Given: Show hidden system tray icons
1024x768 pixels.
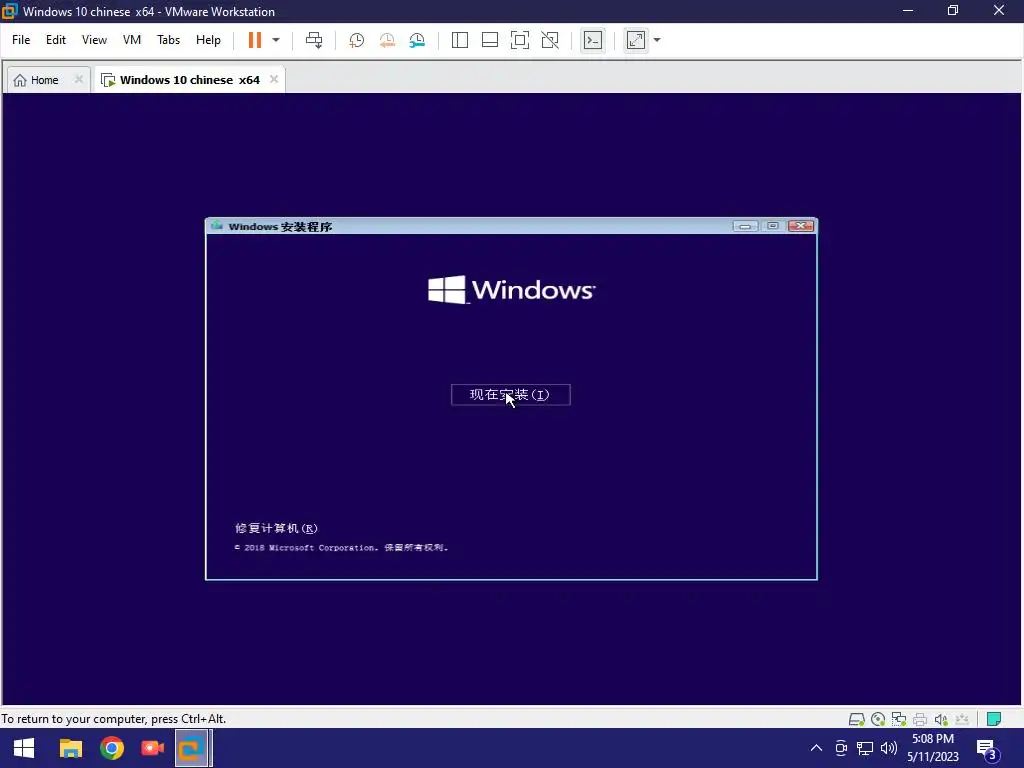Looking at the screenshot, I should pos(816,748).
